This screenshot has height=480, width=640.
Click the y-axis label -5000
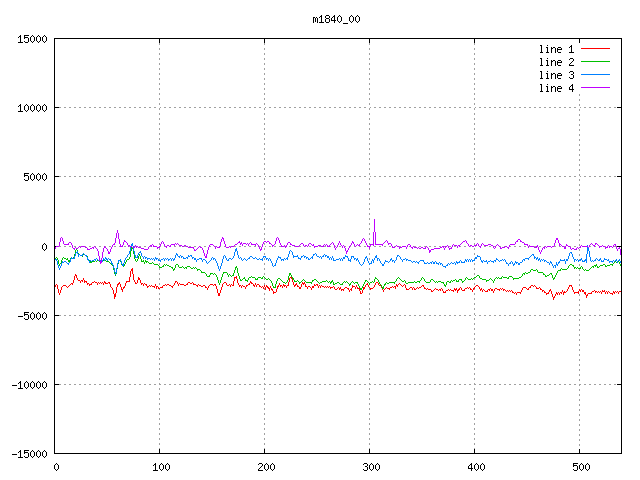[32, 316]
